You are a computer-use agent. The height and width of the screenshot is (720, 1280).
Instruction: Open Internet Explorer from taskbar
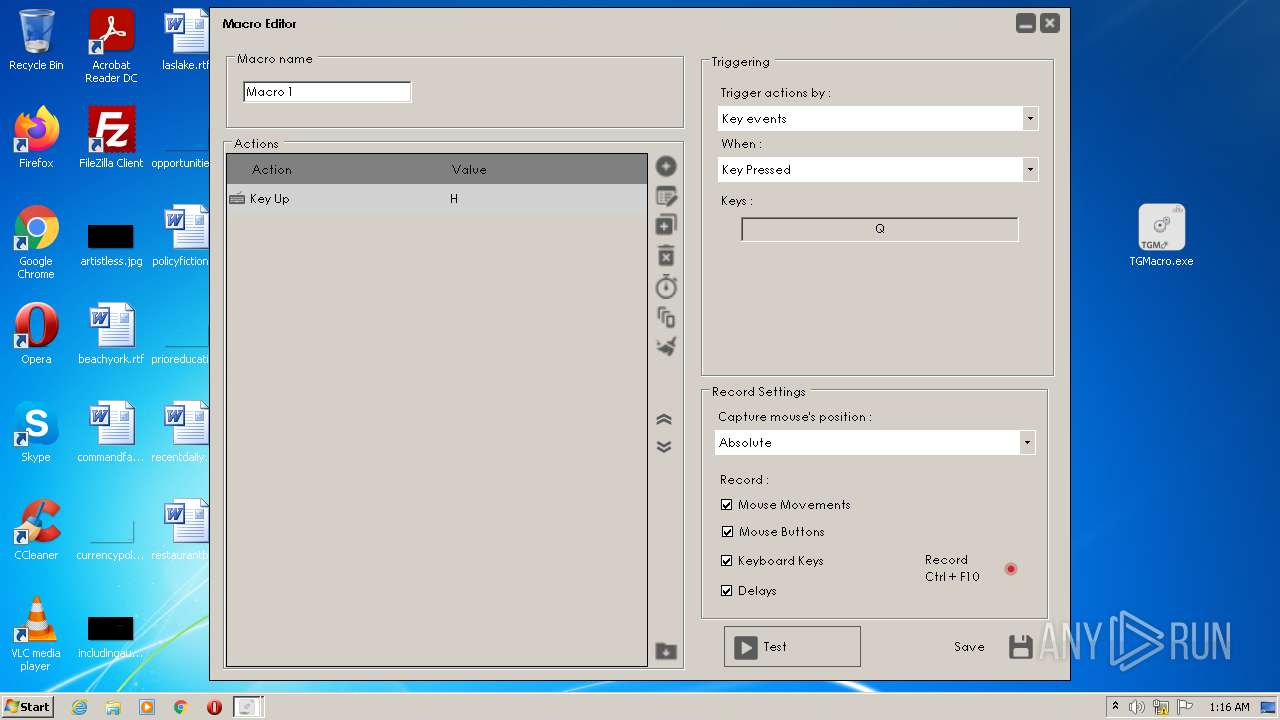(79, 707)
